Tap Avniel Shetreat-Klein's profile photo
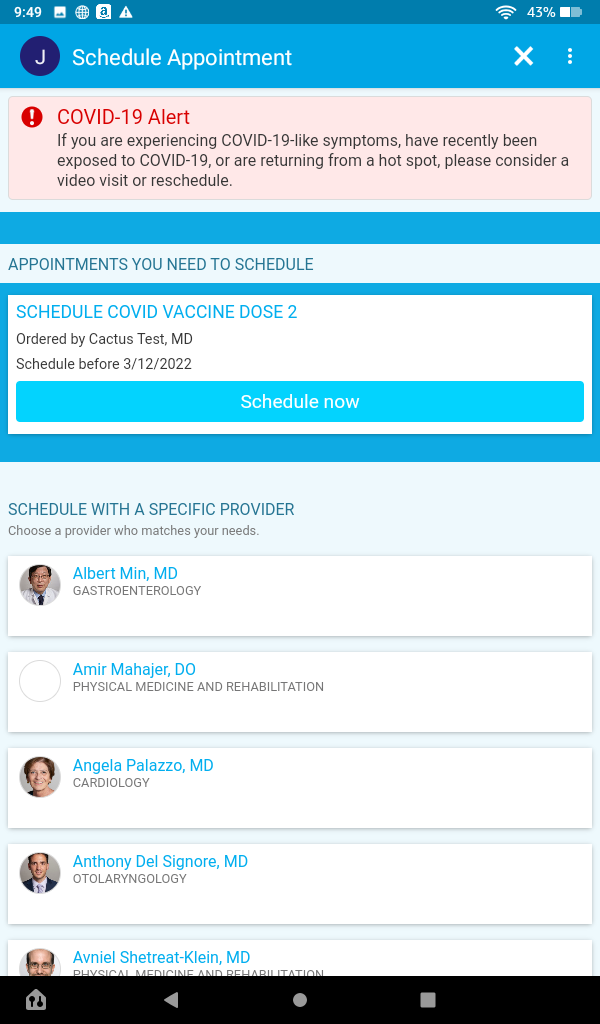Viewport: 600px width, 1024px height. pos(40,964)
